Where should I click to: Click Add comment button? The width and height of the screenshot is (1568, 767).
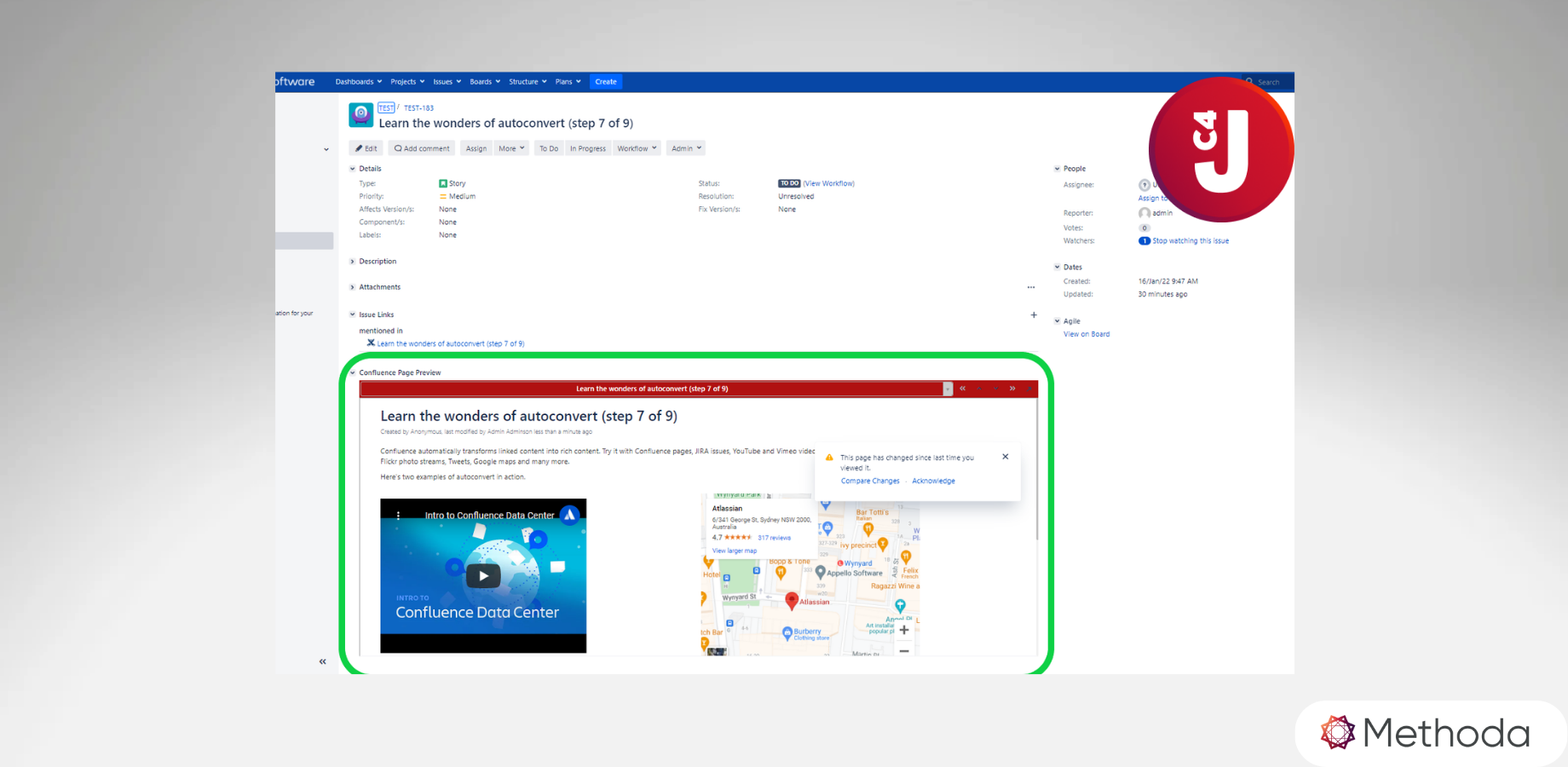(422, 148)
